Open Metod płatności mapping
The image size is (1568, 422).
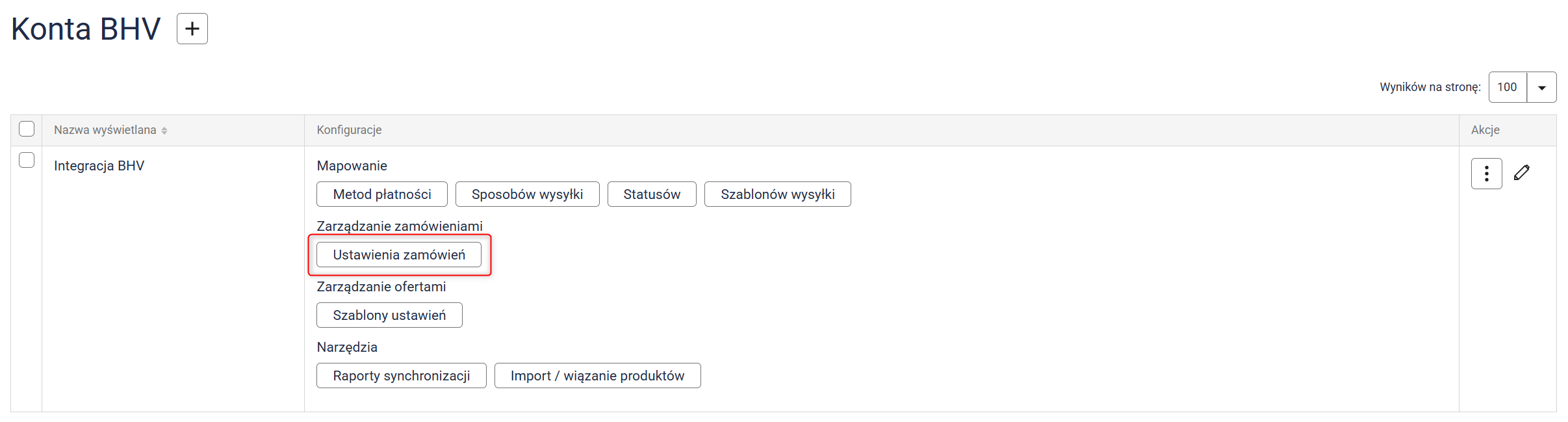coord(381,194)
